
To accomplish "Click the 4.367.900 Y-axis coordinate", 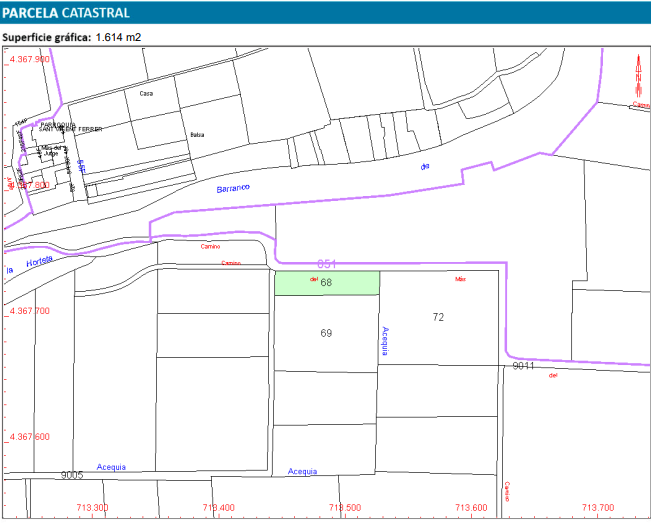I will tap(29, 60).
